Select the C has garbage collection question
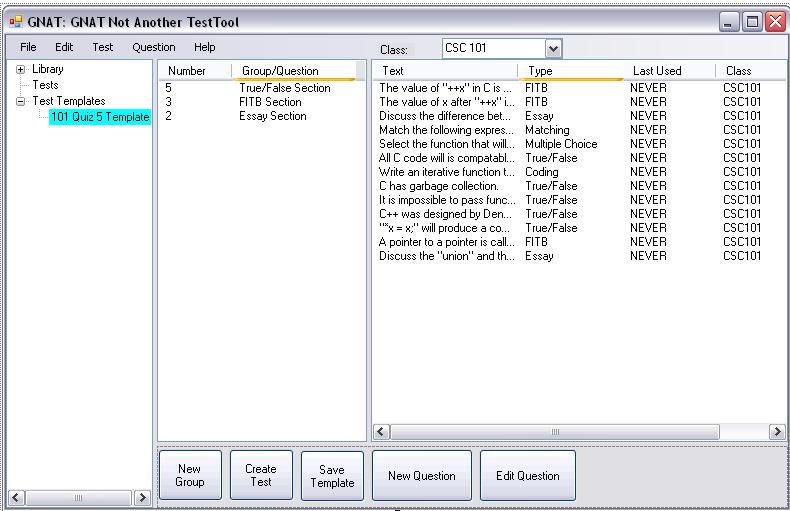Screen dimensions: 790x511 pos(438,186)
